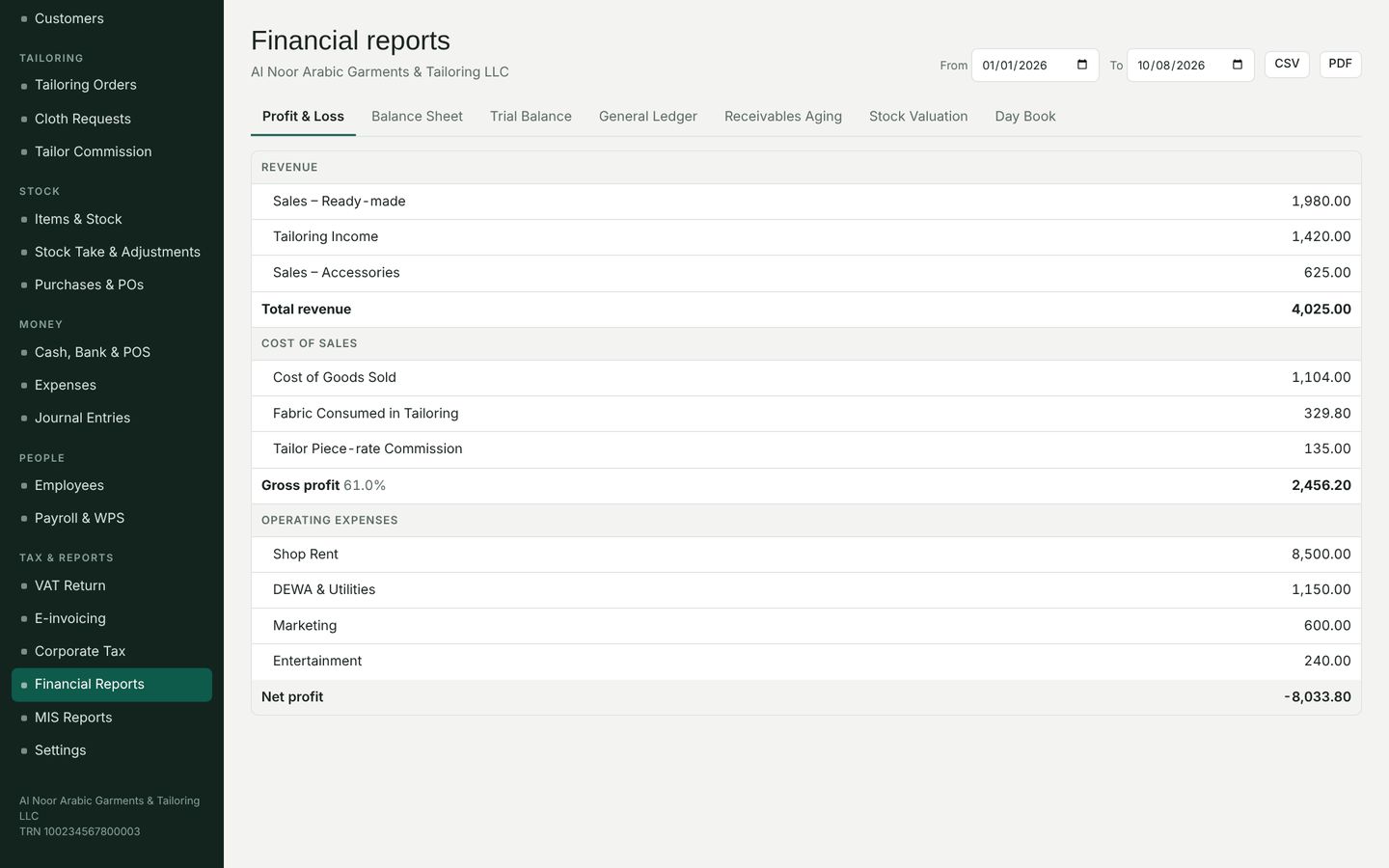The image size is (1389, 868).
Task: Open Purchases & POs
Action: [x=112, y=285]
